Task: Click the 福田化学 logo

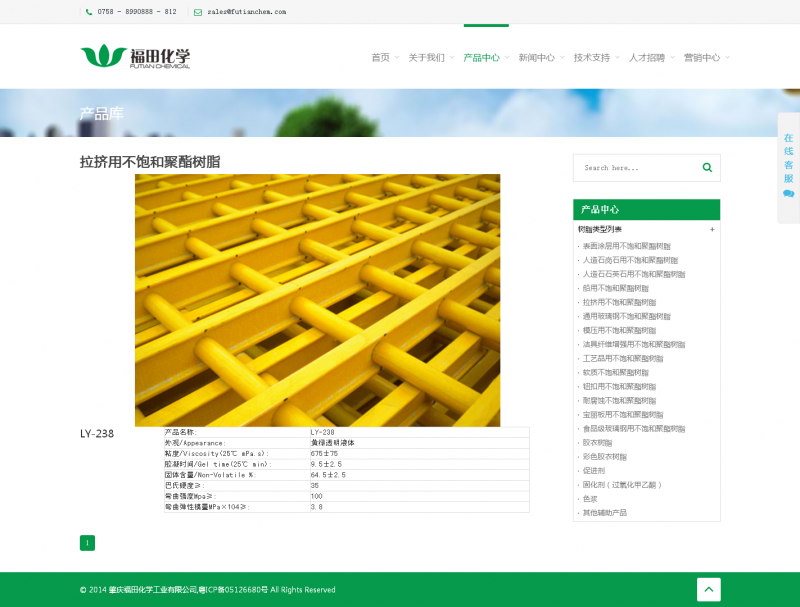Action: click(x=135, y=56)
